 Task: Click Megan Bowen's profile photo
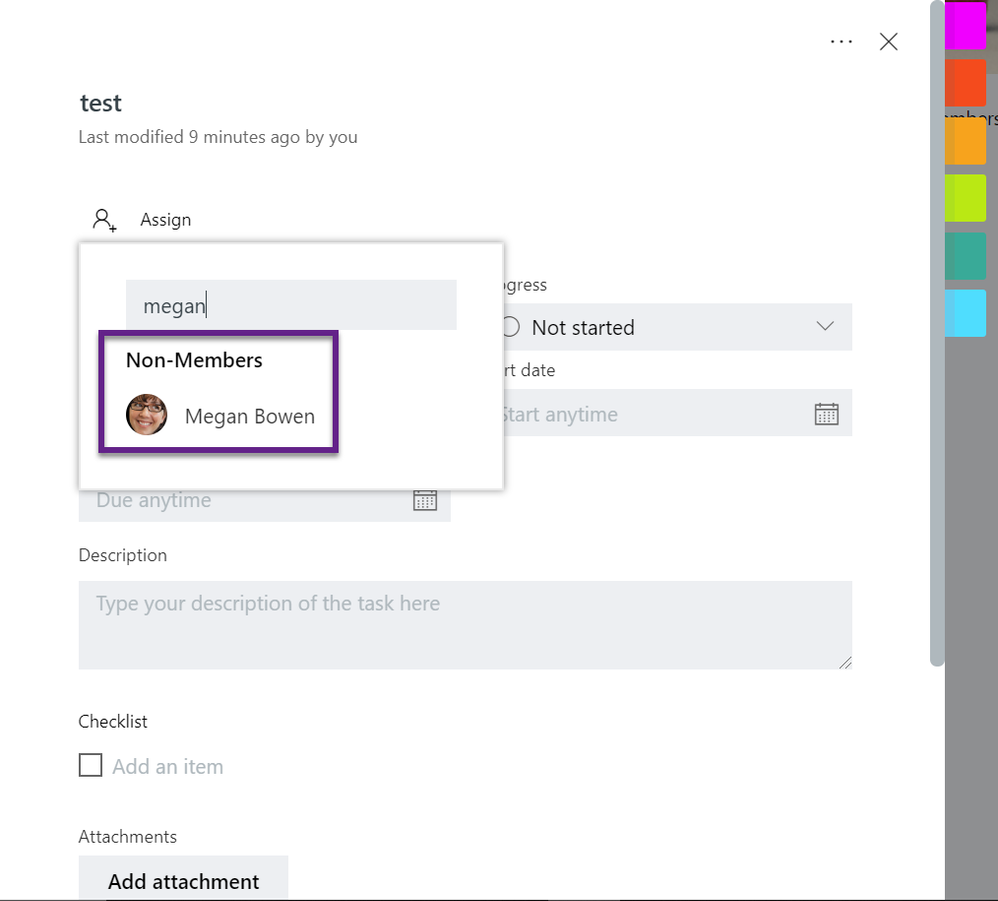[x=146, y=415]
